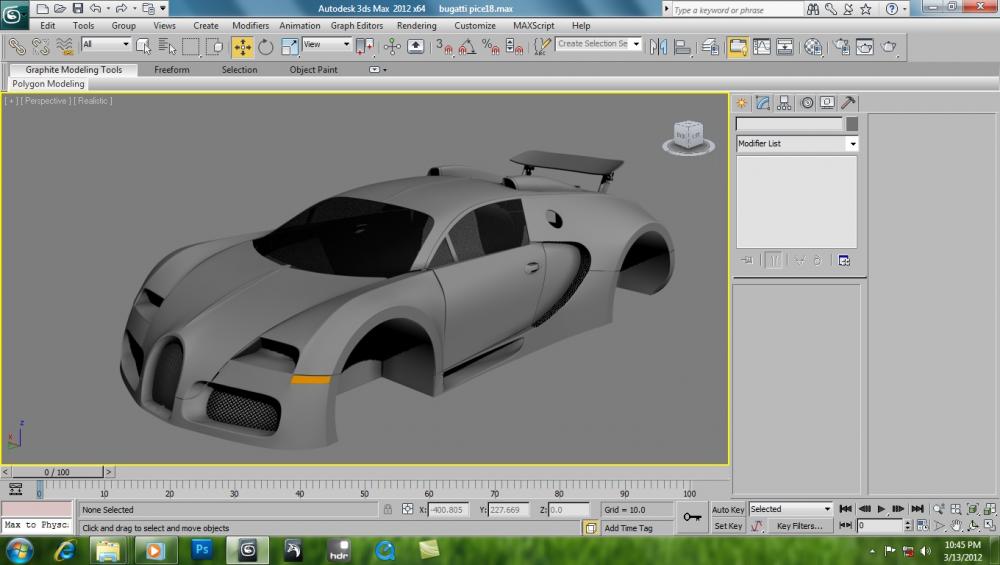The height and width of the screenshot is (565, 1000).
Task: Open the Graph Editors menu
Action: pos(357,26)
